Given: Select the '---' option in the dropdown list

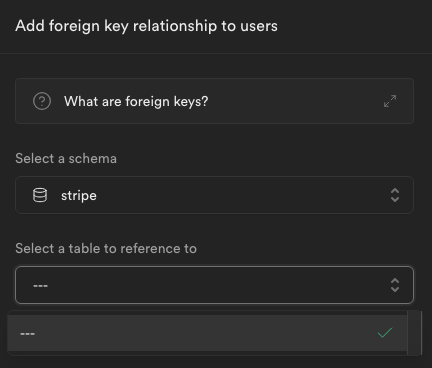Looking at the screenshot, I should pyautogui.click(x=207, y=333).
